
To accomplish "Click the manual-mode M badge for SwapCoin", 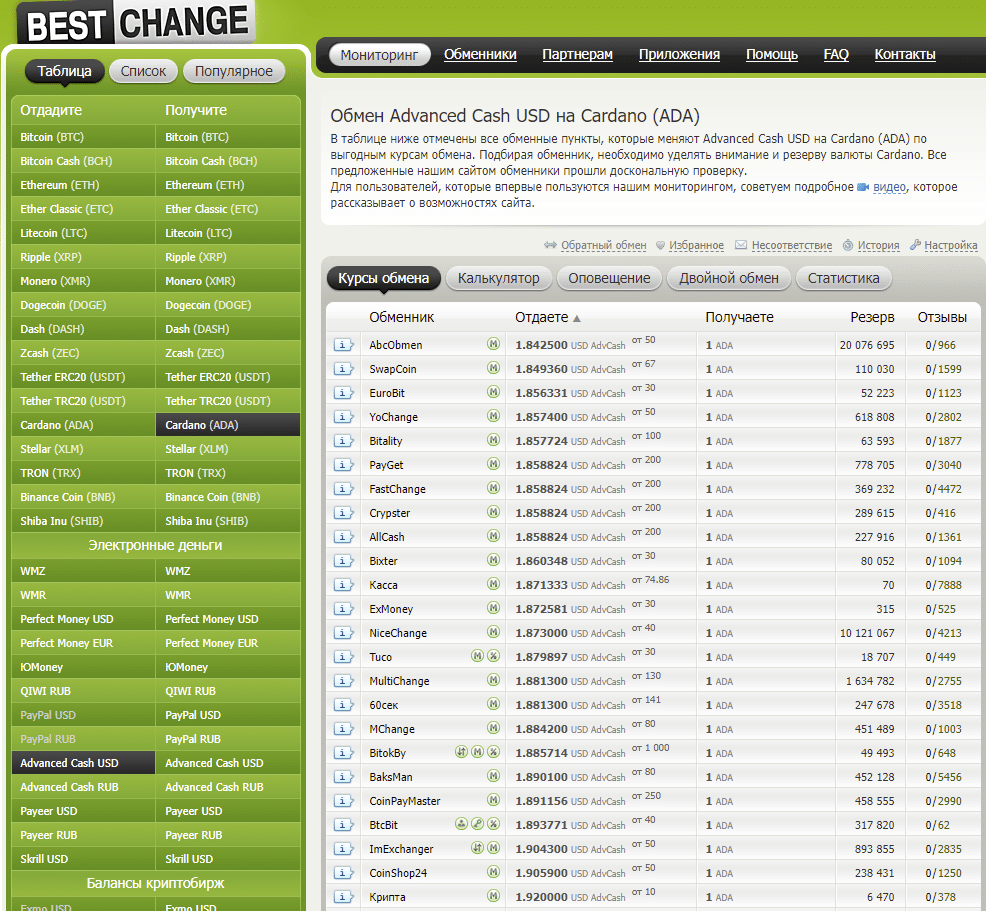I will (x=493, y=369).
